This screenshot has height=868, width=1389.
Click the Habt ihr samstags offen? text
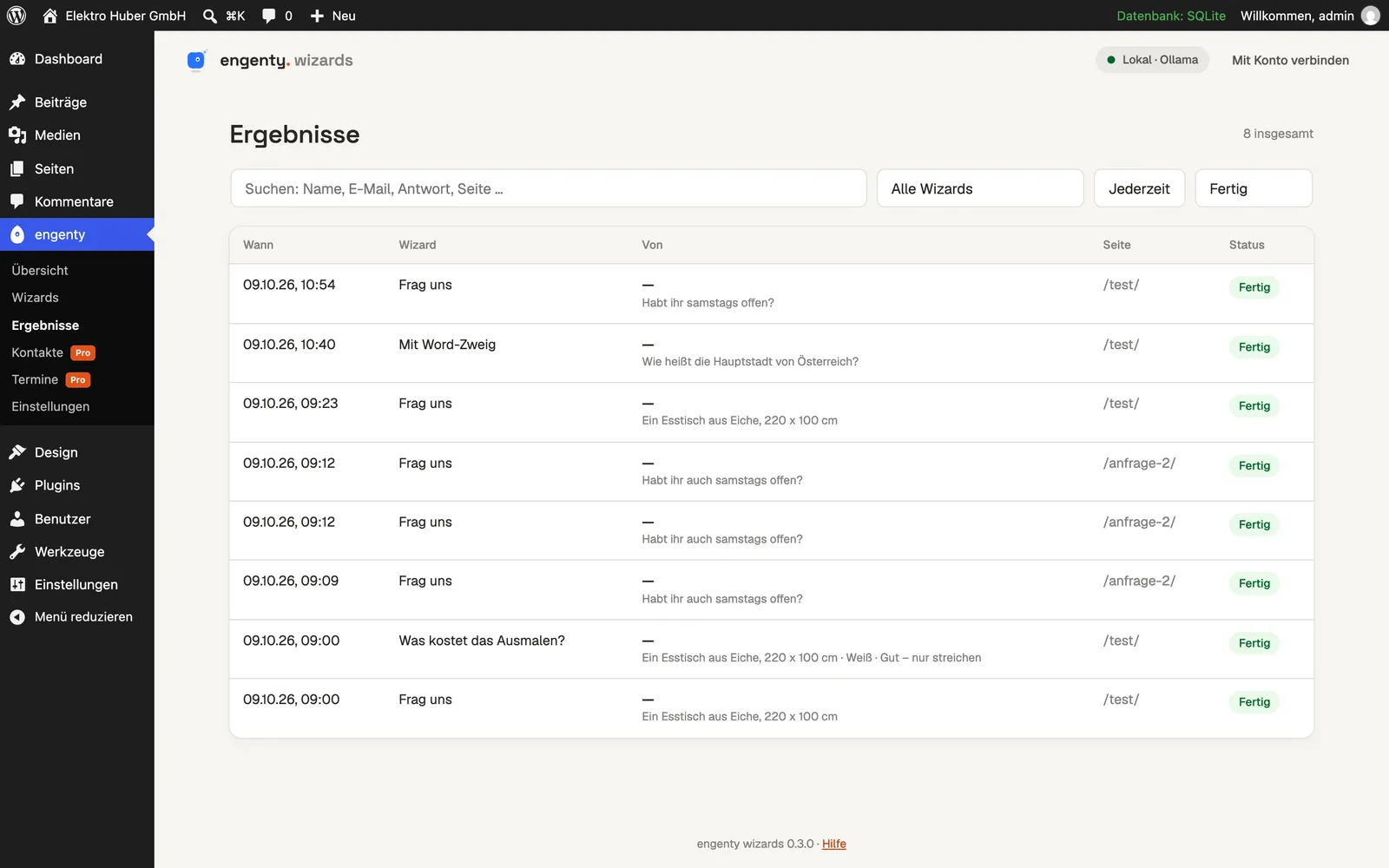[708, 303]
